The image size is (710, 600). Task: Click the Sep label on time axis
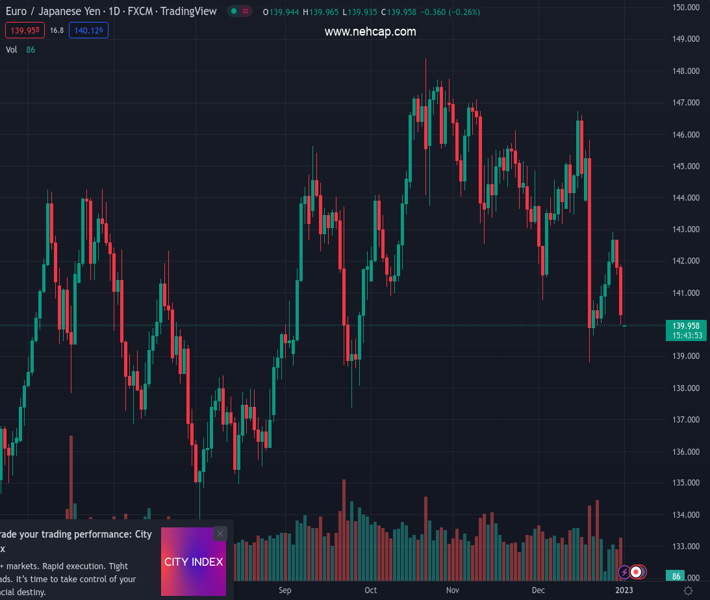pyautogui.click(x=285, y=591)
